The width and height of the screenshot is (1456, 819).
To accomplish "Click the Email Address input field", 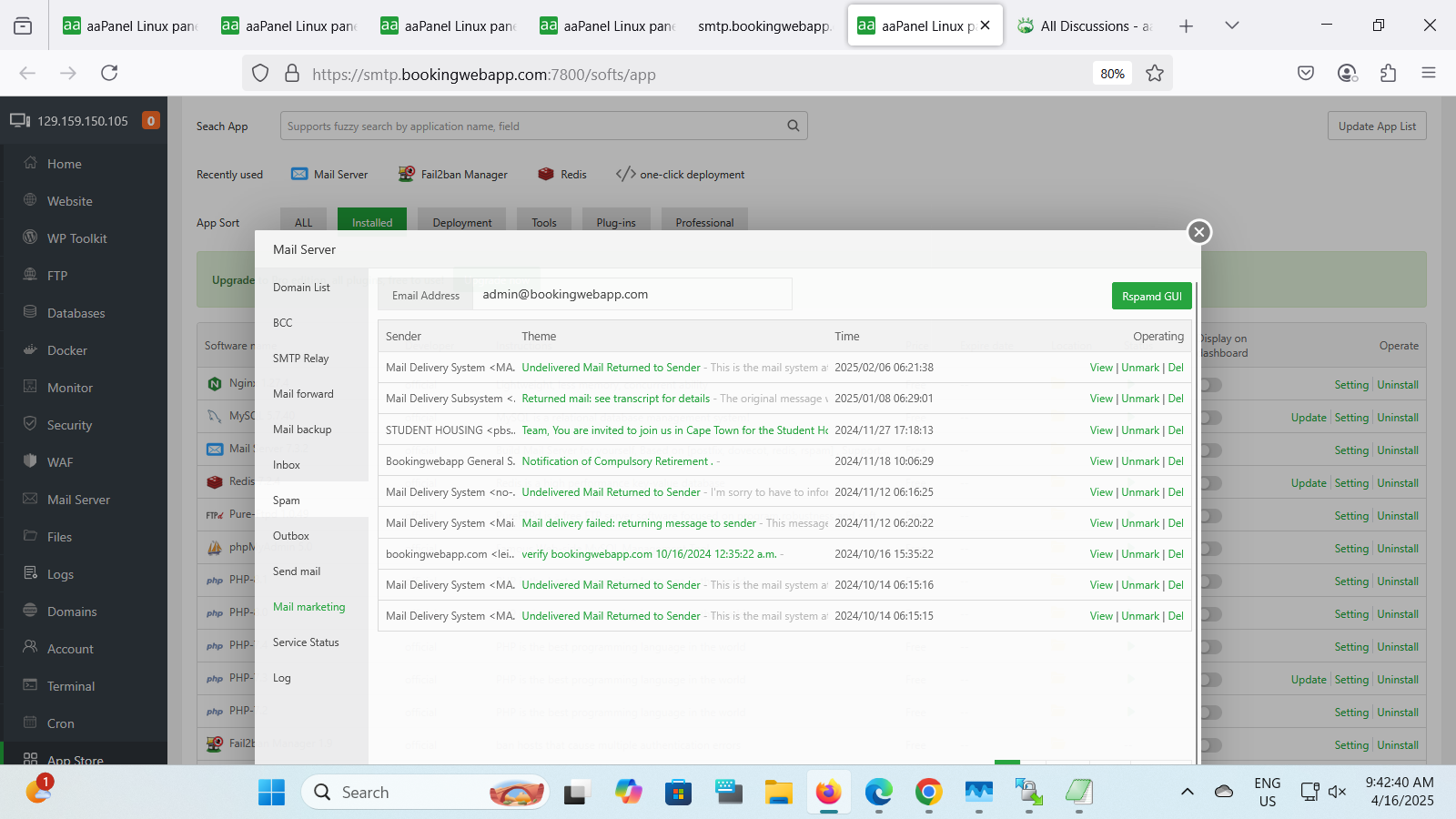I will tap(632, 295).
